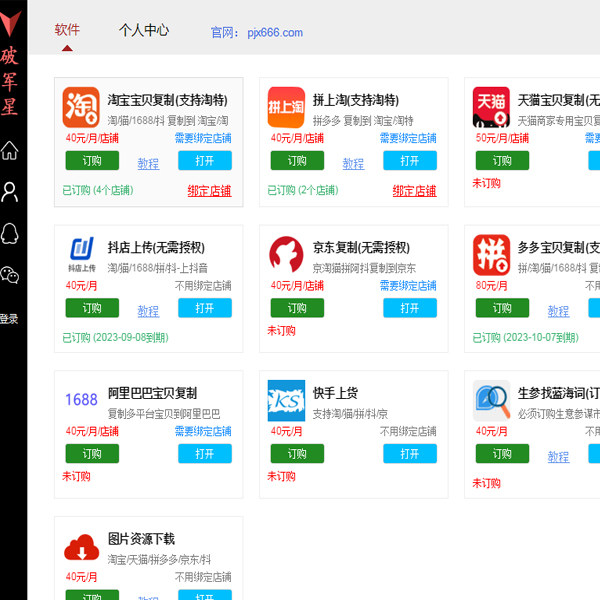This screenshot has height=600, width=600.
Task: Click 订购 for 快手上货
Action: click(x=297, y=453)
